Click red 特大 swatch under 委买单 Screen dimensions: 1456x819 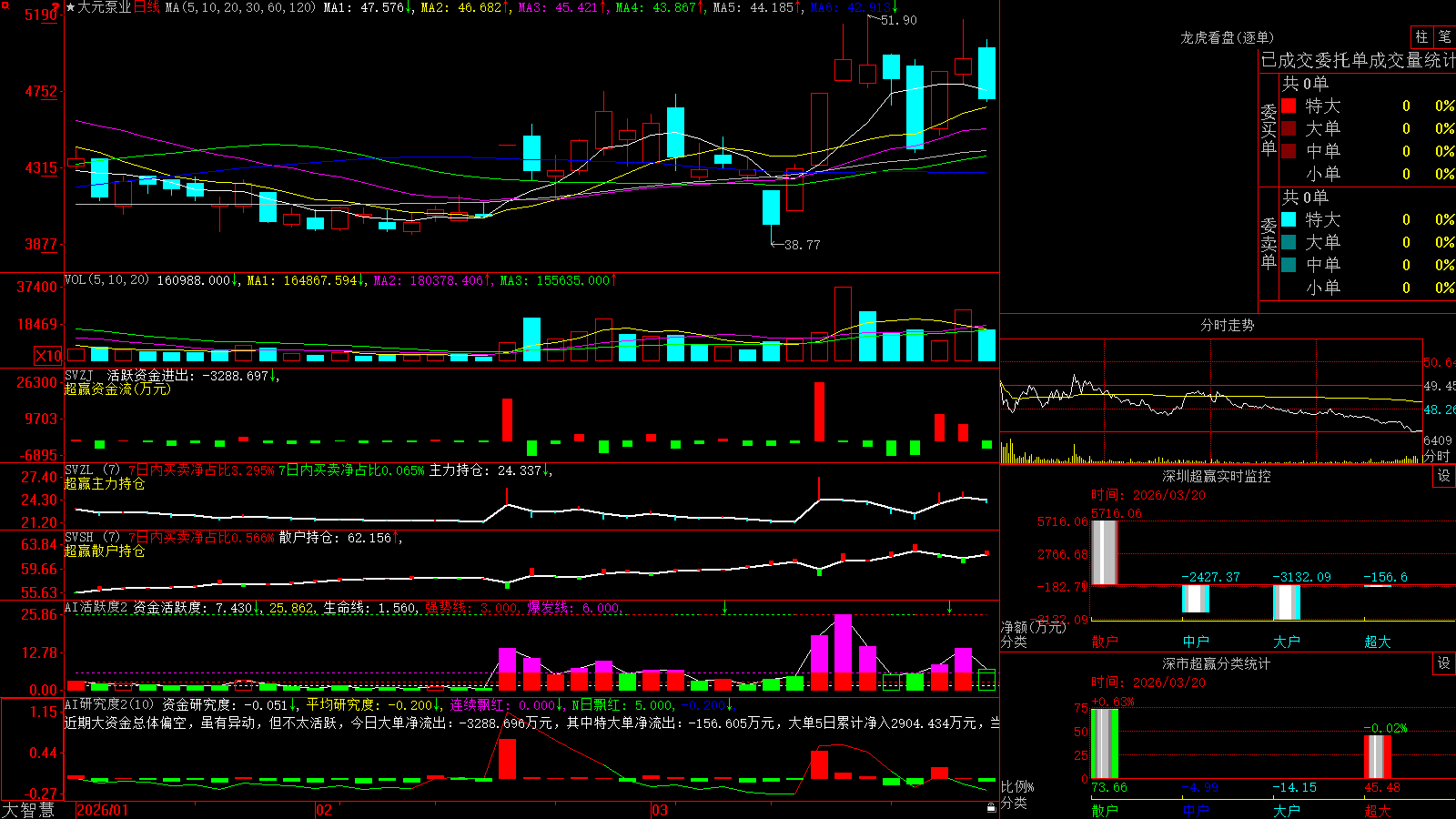1289,106
